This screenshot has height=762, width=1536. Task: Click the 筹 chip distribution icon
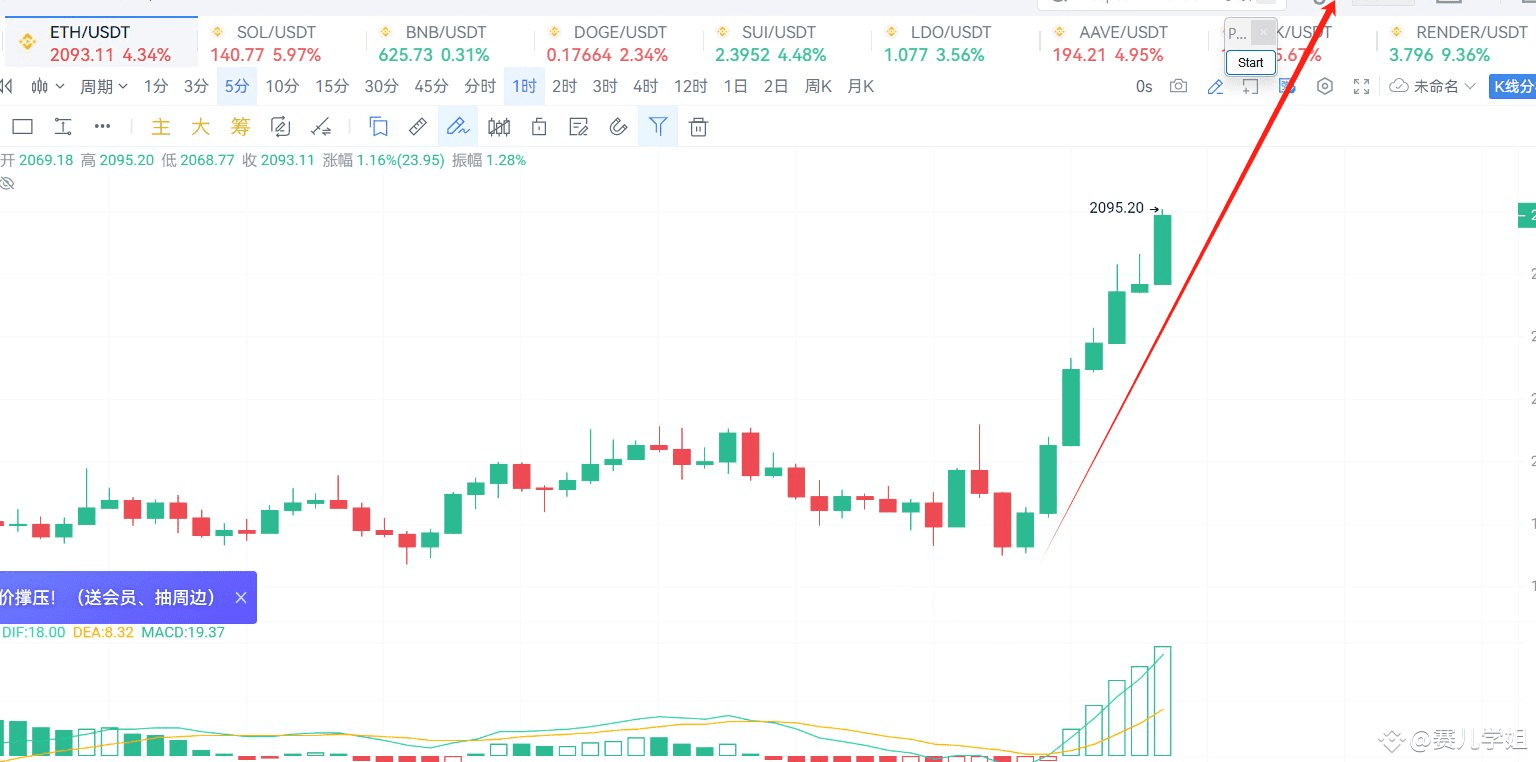[240, 127]
